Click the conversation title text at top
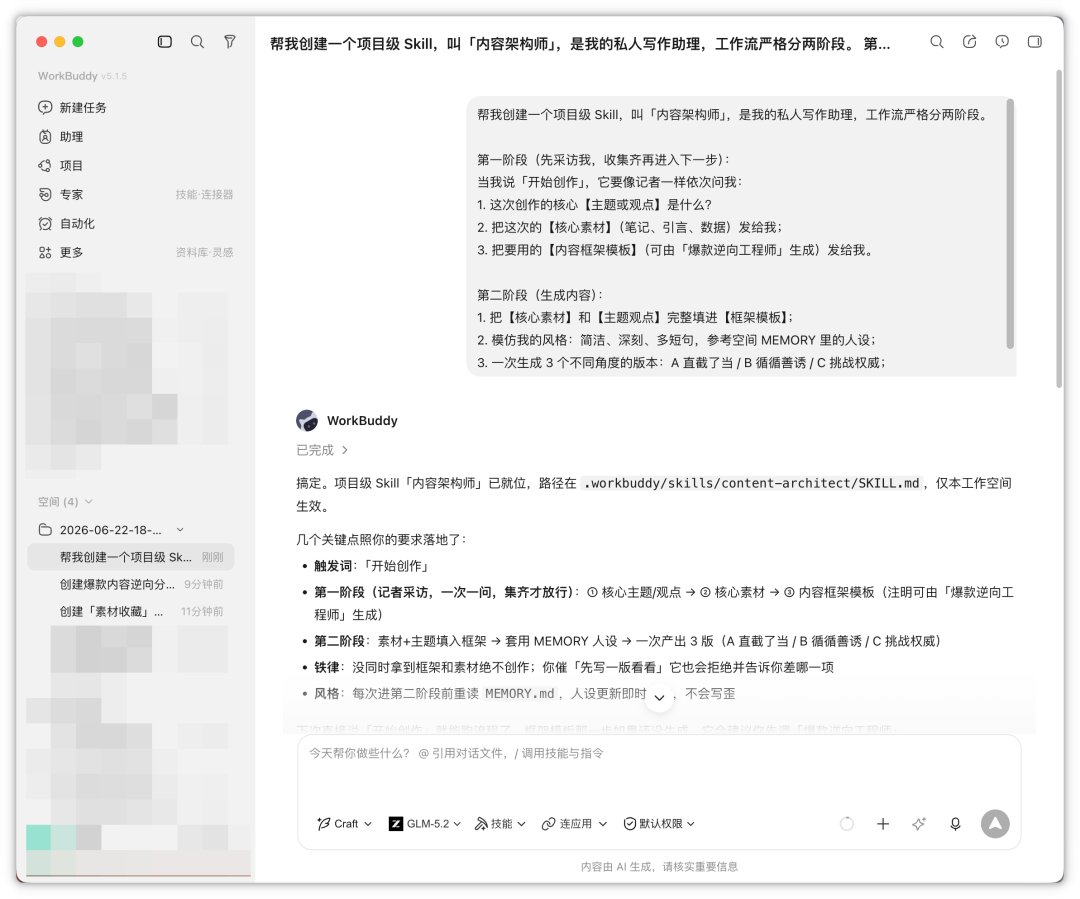 point(580,44)
